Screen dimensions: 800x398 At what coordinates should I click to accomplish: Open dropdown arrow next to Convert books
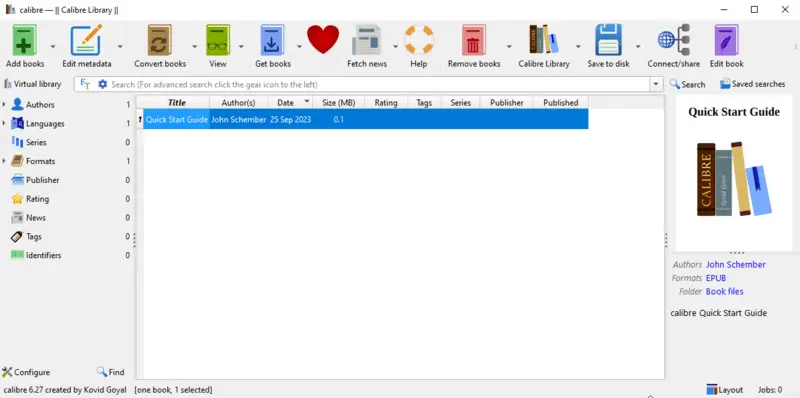(194, 46)
